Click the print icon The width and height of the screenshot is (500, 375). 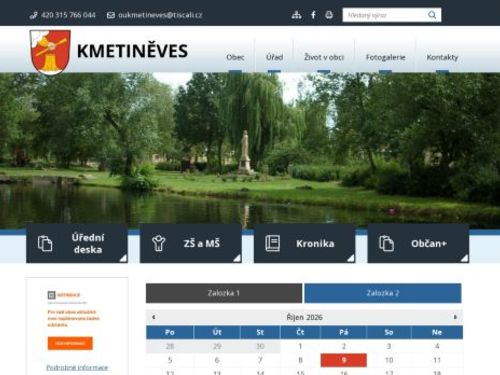329,15
